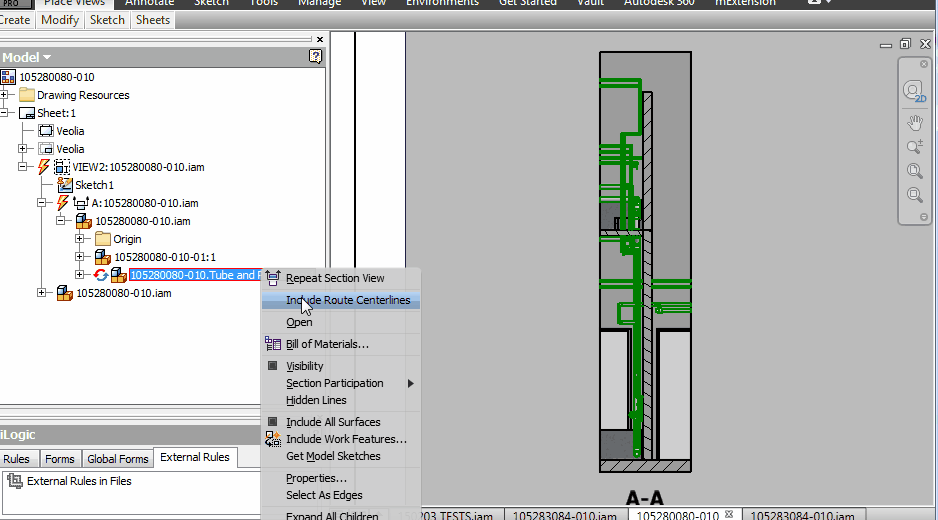Select the Drawing Resources folder icon

pos(26,95)
